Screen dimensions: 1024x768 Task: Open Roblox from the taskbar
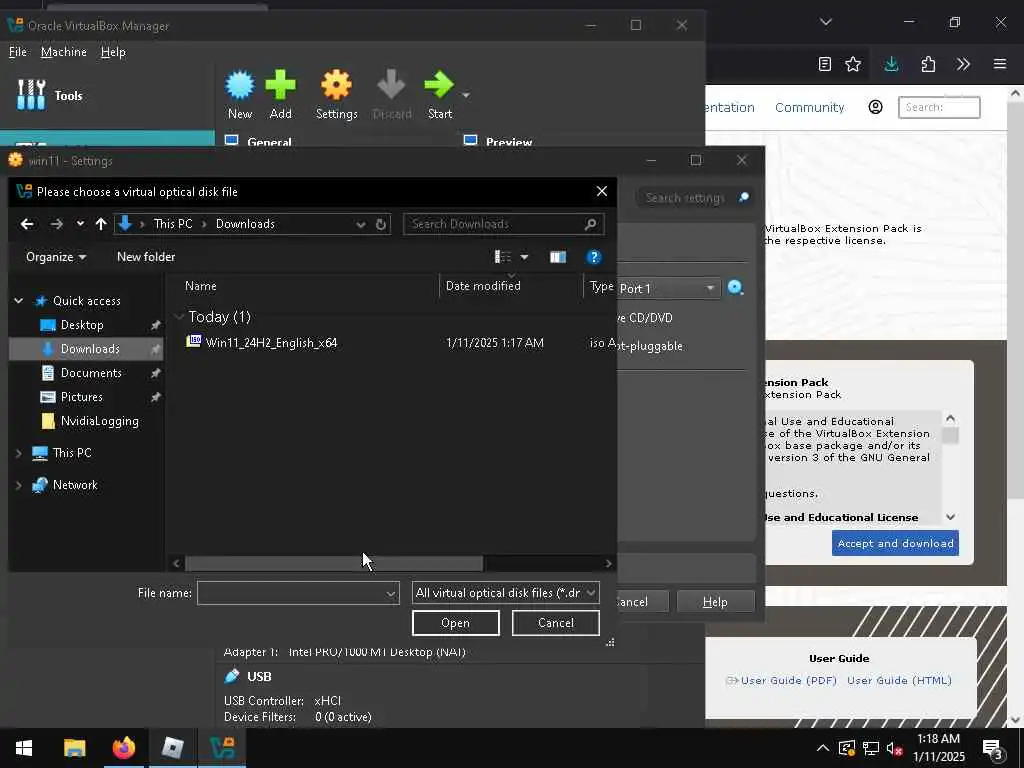(172, 748)
